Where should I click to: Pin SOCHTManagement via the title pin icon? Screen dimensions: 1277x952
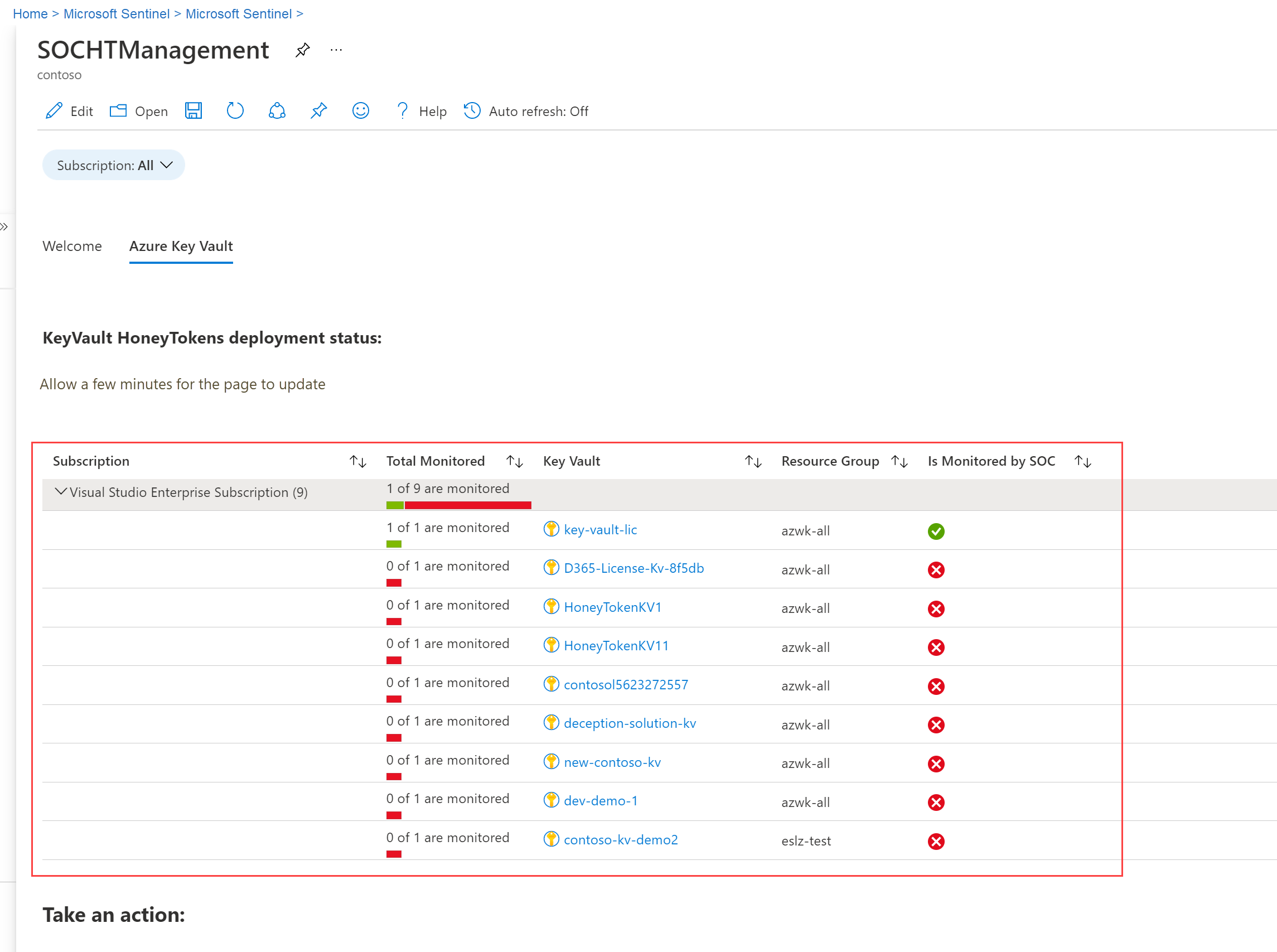click(x=303, y=50)
